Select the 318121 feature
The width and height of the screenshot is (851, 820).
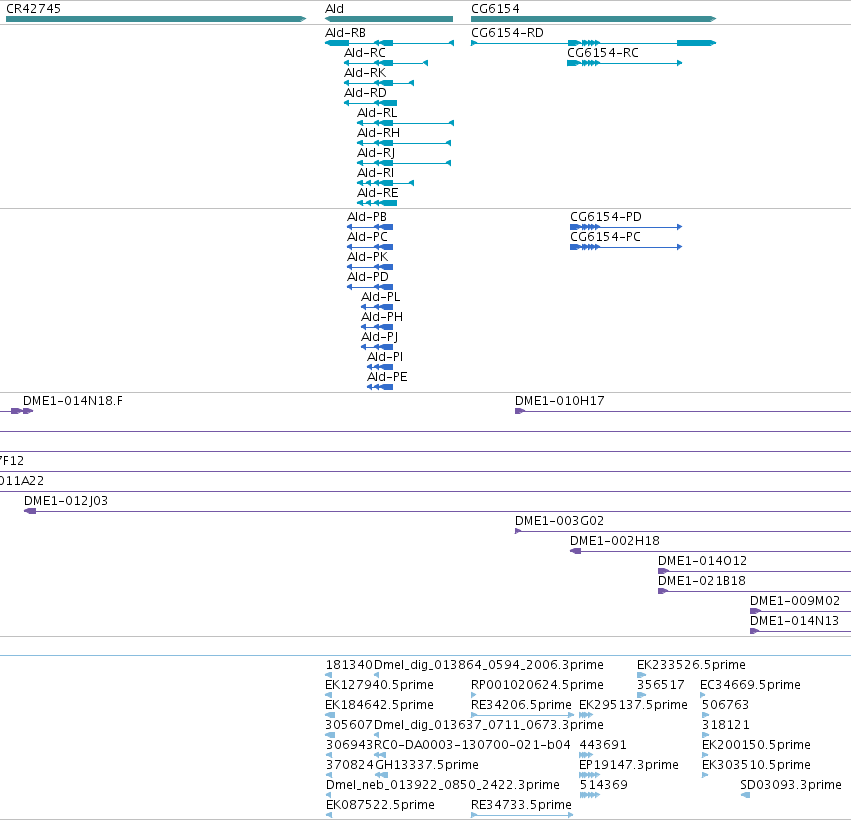coord(706,735)
